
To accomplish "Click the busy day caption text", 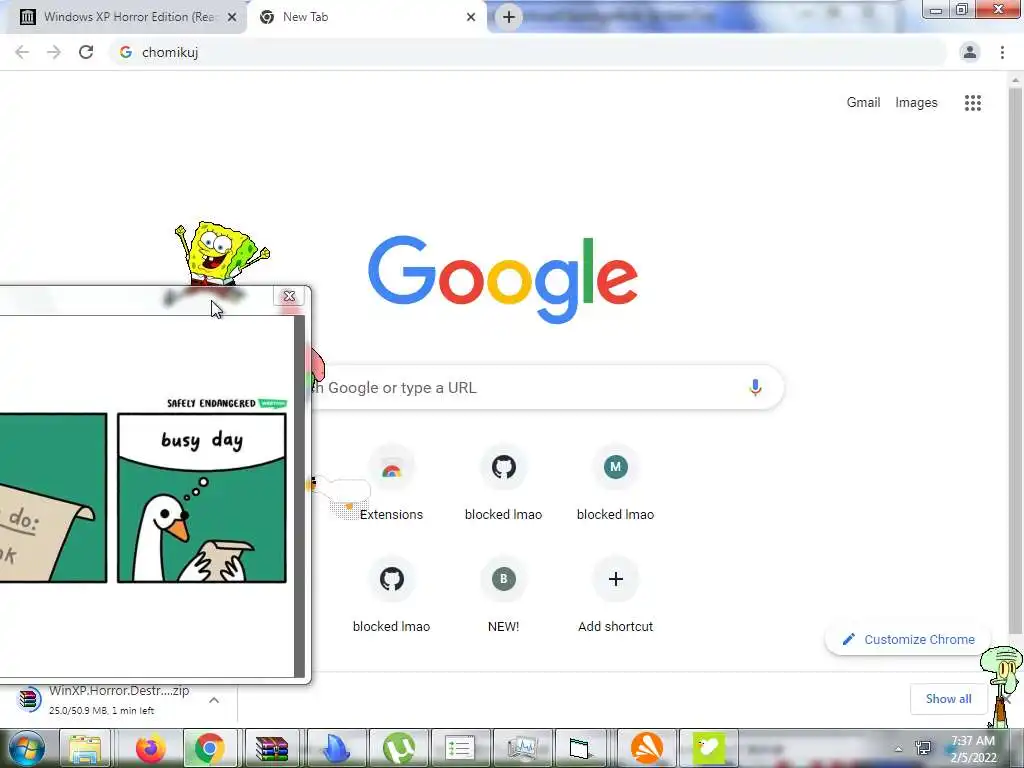I will (202, 441).
